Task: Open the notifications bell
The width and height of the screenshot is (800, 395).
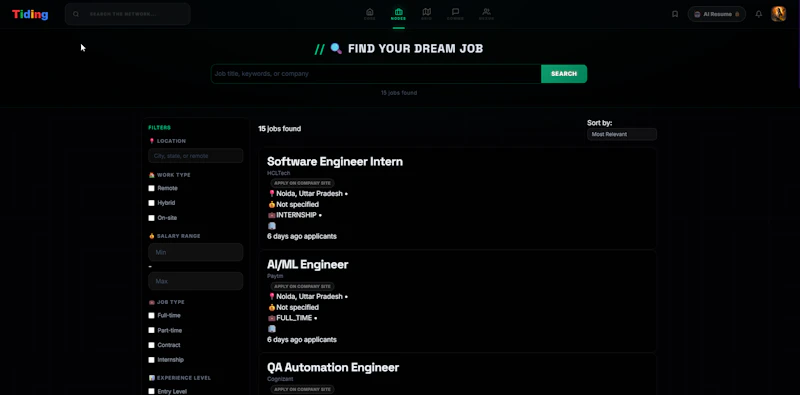Action: click(759, 14)
